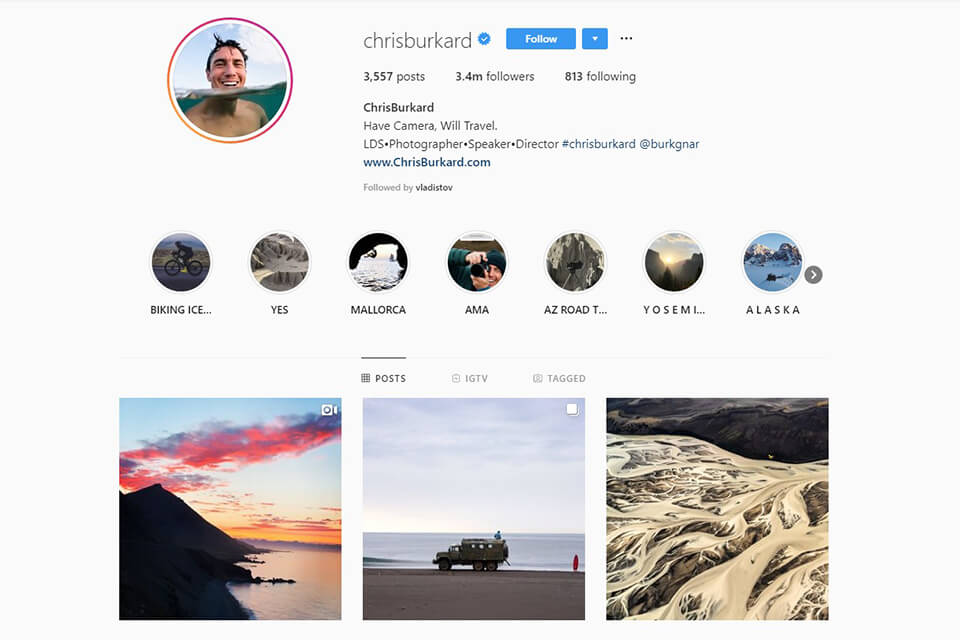The height and width of the screenshot is (640, 960).
Task: View the YOSEMI... story highlight
Action: tap(674, 263)
